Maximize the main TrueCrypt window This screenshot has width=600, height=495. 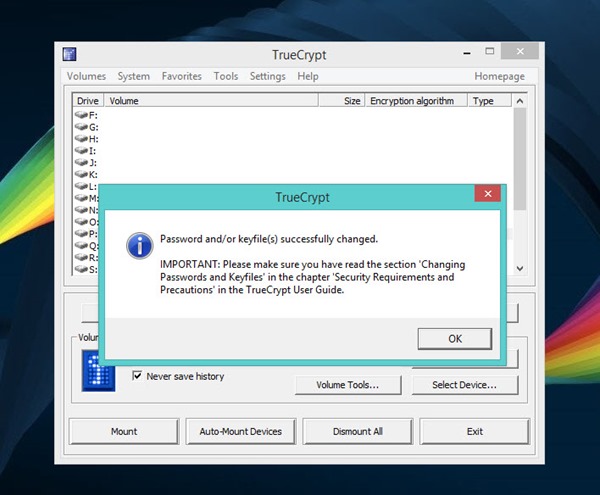tap(490, 51)
